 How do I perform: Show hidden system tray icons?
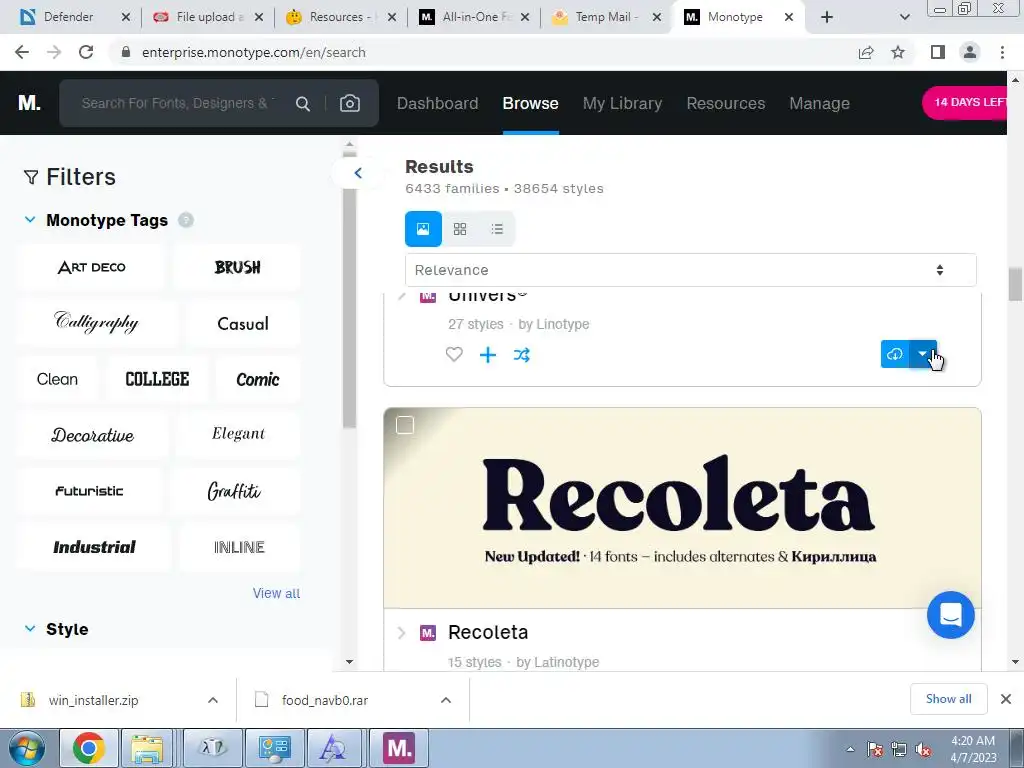(850, 749)
